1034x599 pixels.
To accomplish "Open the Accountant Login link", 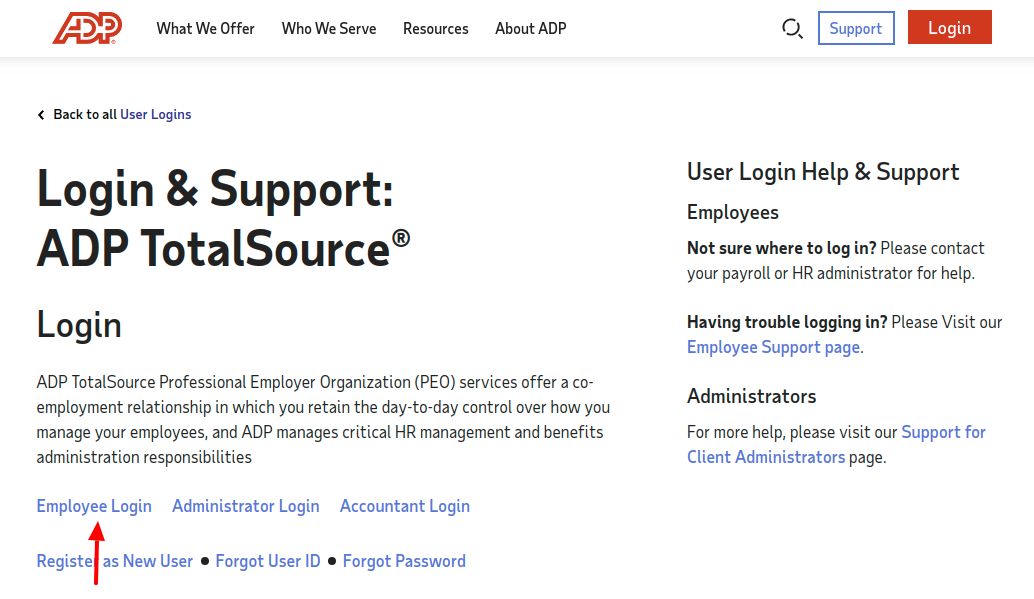I will click(405, 506).
